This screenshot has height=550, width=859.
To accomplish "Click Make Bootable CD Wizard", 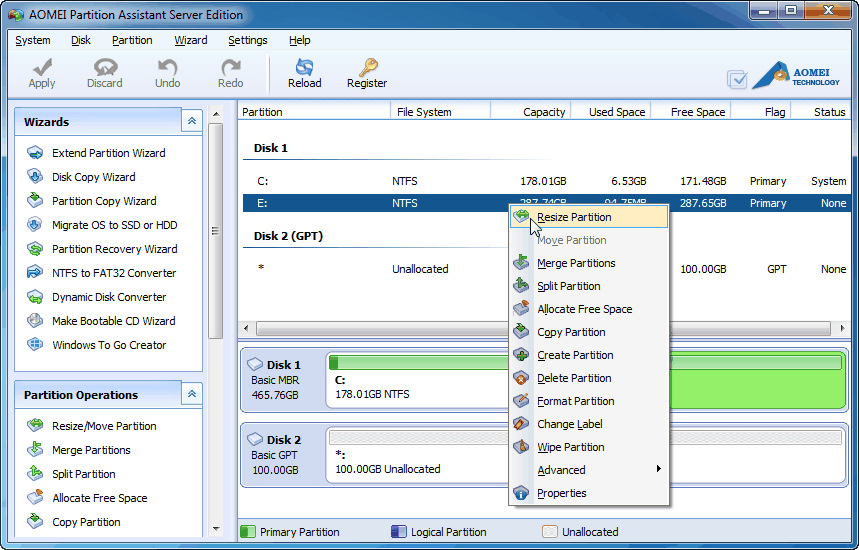I will click(x=113, y=321).
